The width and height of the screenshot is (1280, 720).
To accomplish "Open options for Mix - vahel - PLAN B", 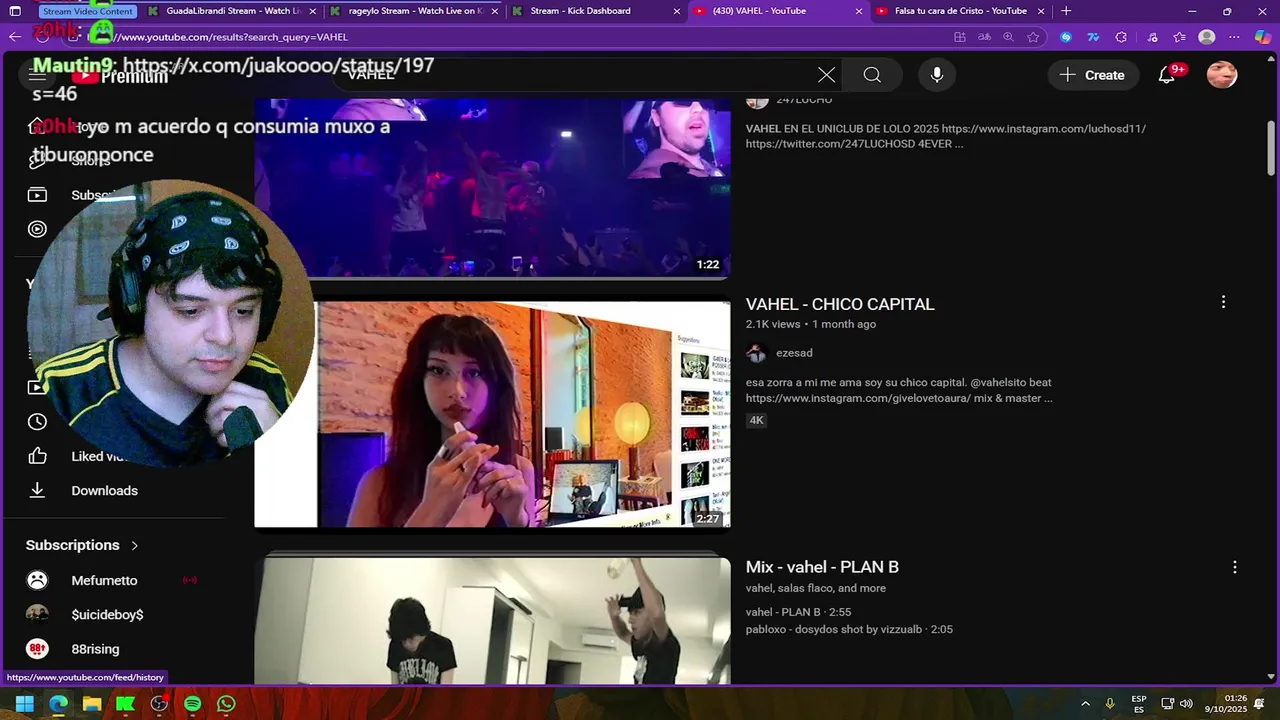I will (1235, 567).
